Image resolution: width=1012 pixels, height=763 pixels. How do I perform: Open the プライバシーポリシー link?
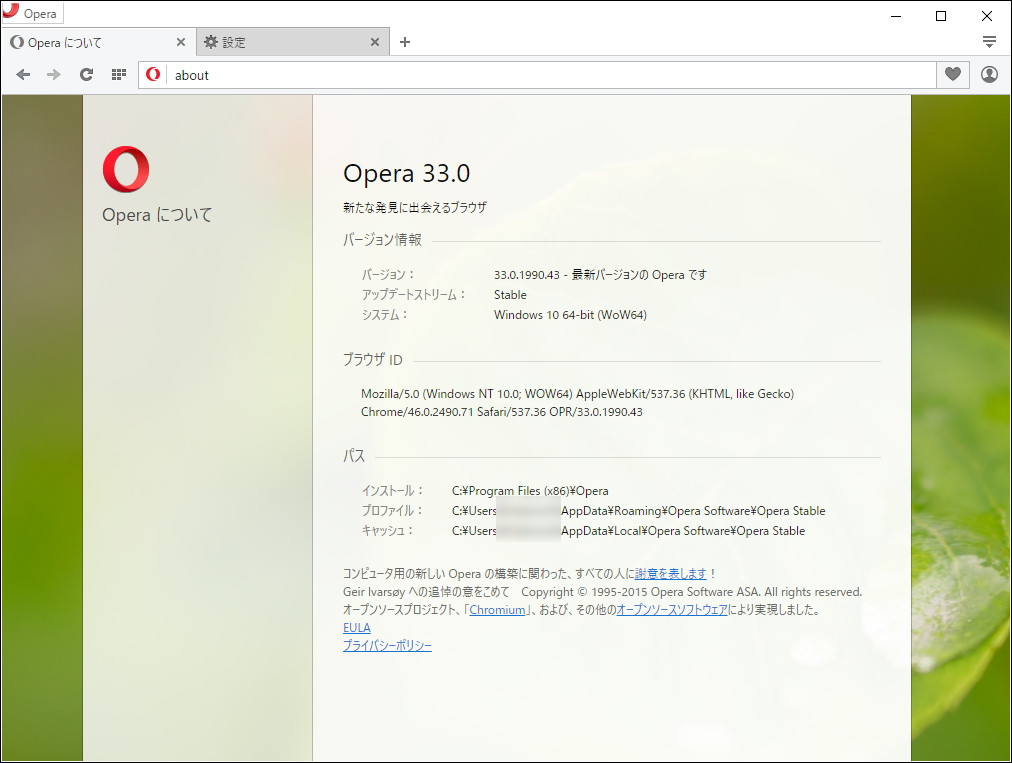(x=387, y=645)
